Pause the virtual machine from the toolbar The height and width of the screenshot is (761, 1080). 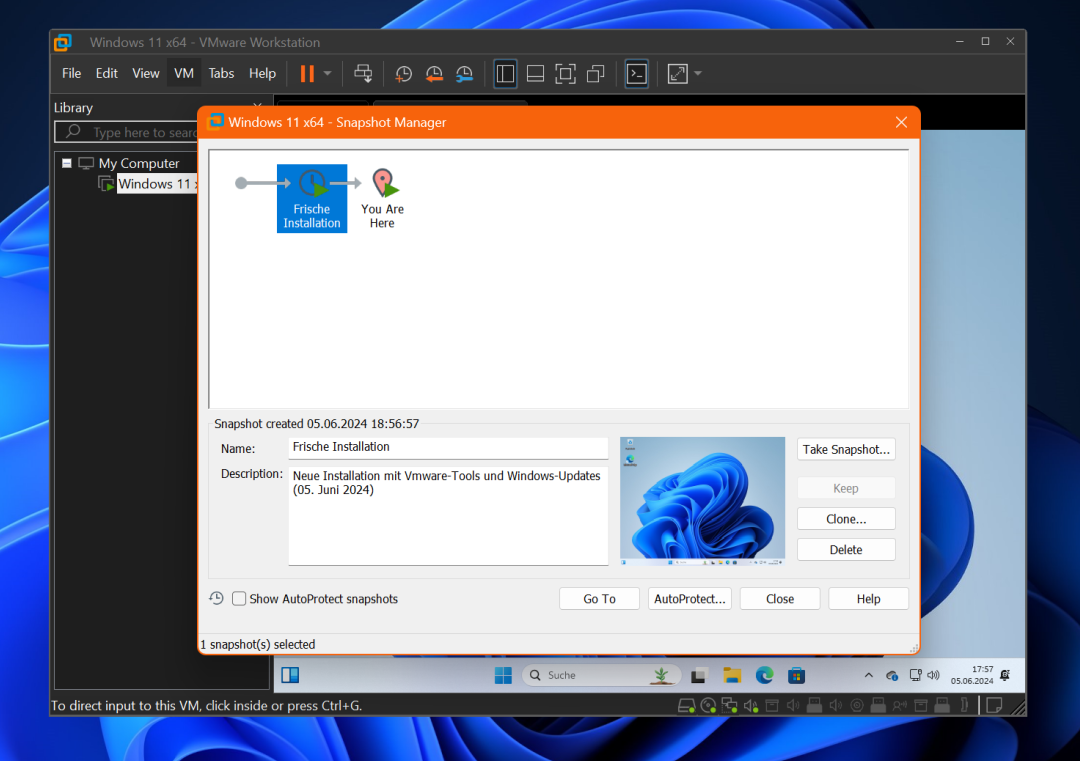tap(307, 74)
